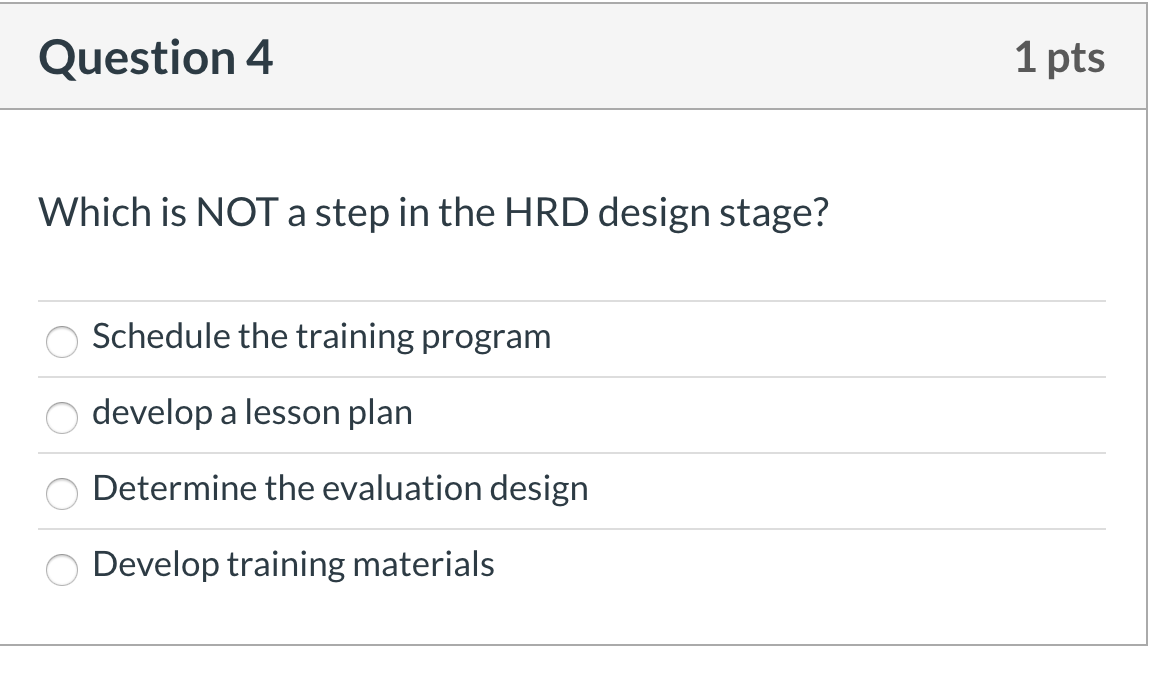
Task: Select the radio button for Determine the evaluation design
Action: pos(62,493)
